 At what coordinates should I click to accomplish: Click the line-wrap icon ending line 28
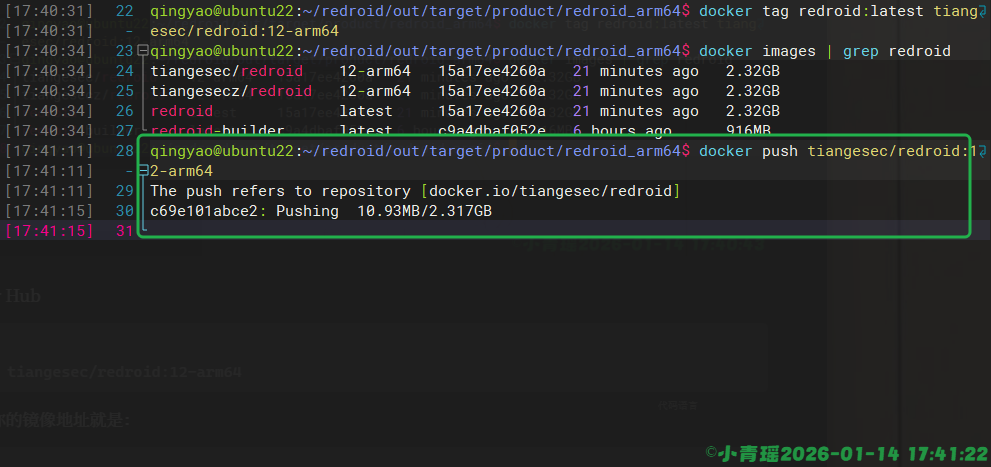tap(983, 151)
